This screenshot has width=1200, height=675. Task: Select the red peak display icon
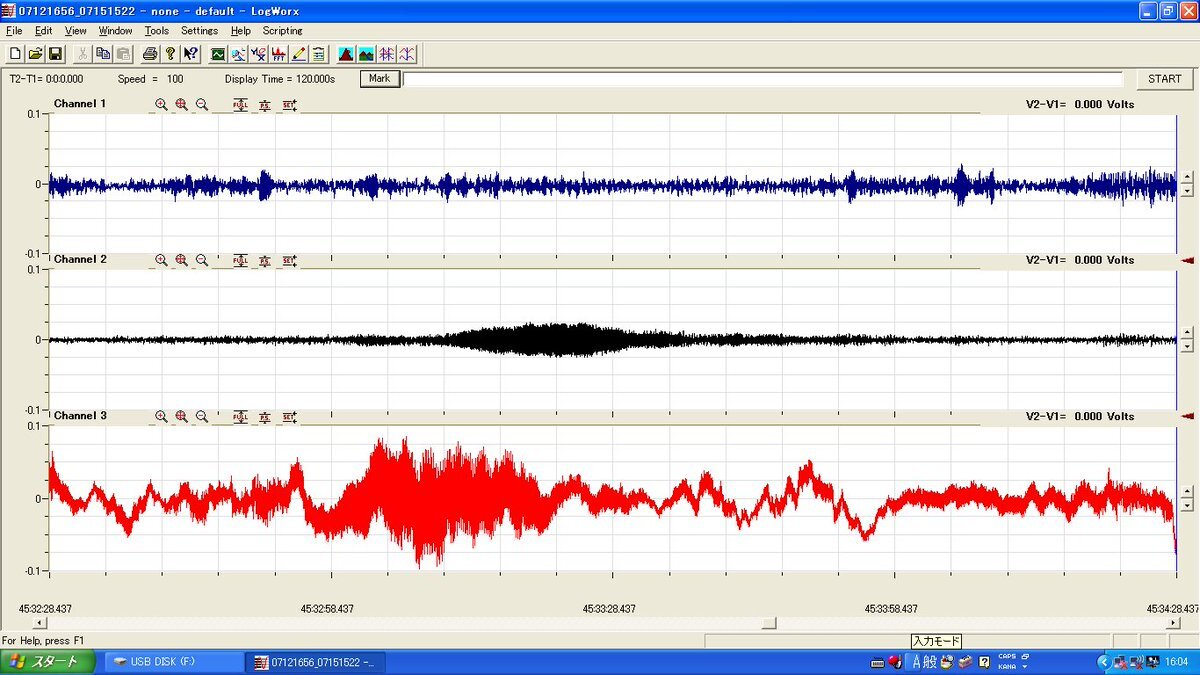tap(346, 54)
